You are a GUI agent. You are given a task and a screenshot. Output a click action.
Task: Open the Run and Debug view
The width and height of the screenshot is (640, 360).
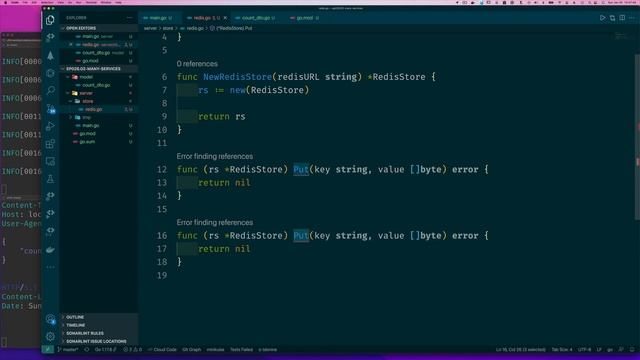[x=50, y=126]
